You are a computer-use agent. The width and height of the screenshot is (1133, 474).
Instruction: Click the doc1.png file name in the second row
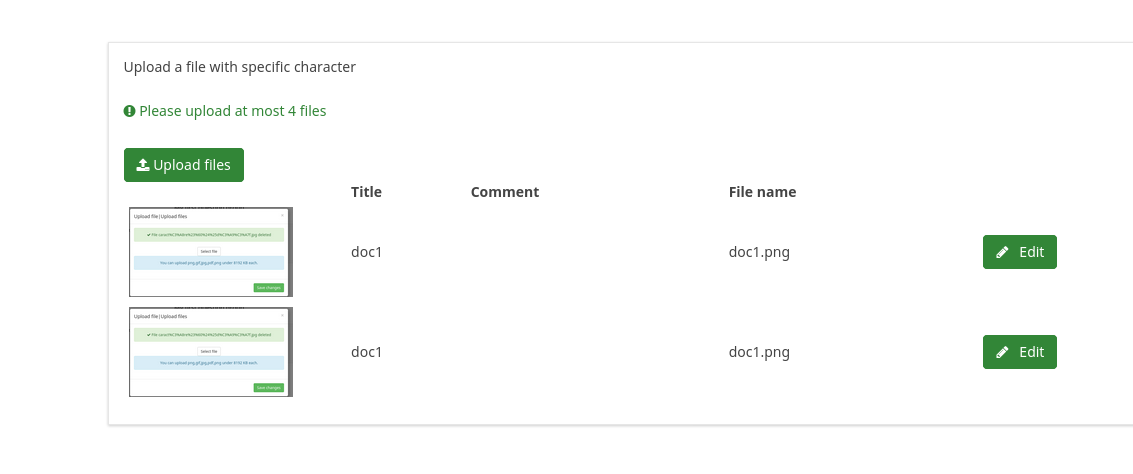point(759,352)
